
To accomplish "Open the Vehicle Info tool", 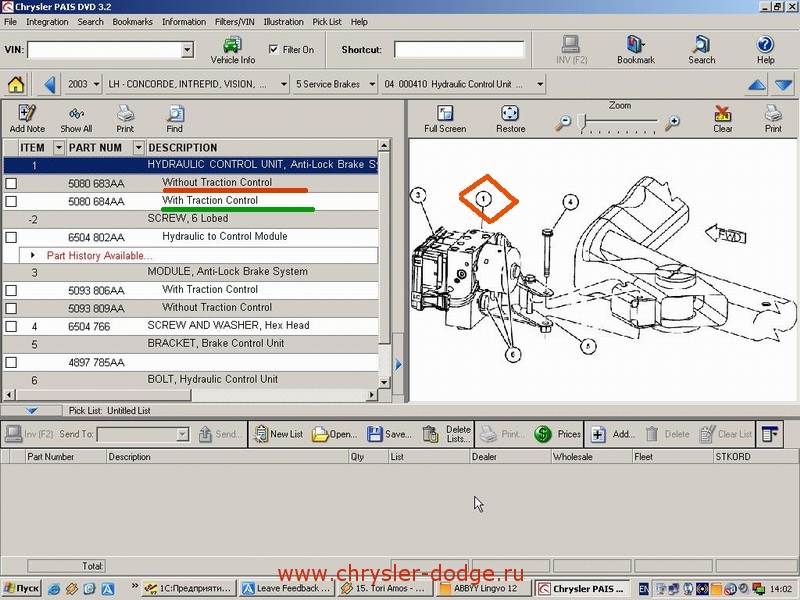I will coord(233,50).
